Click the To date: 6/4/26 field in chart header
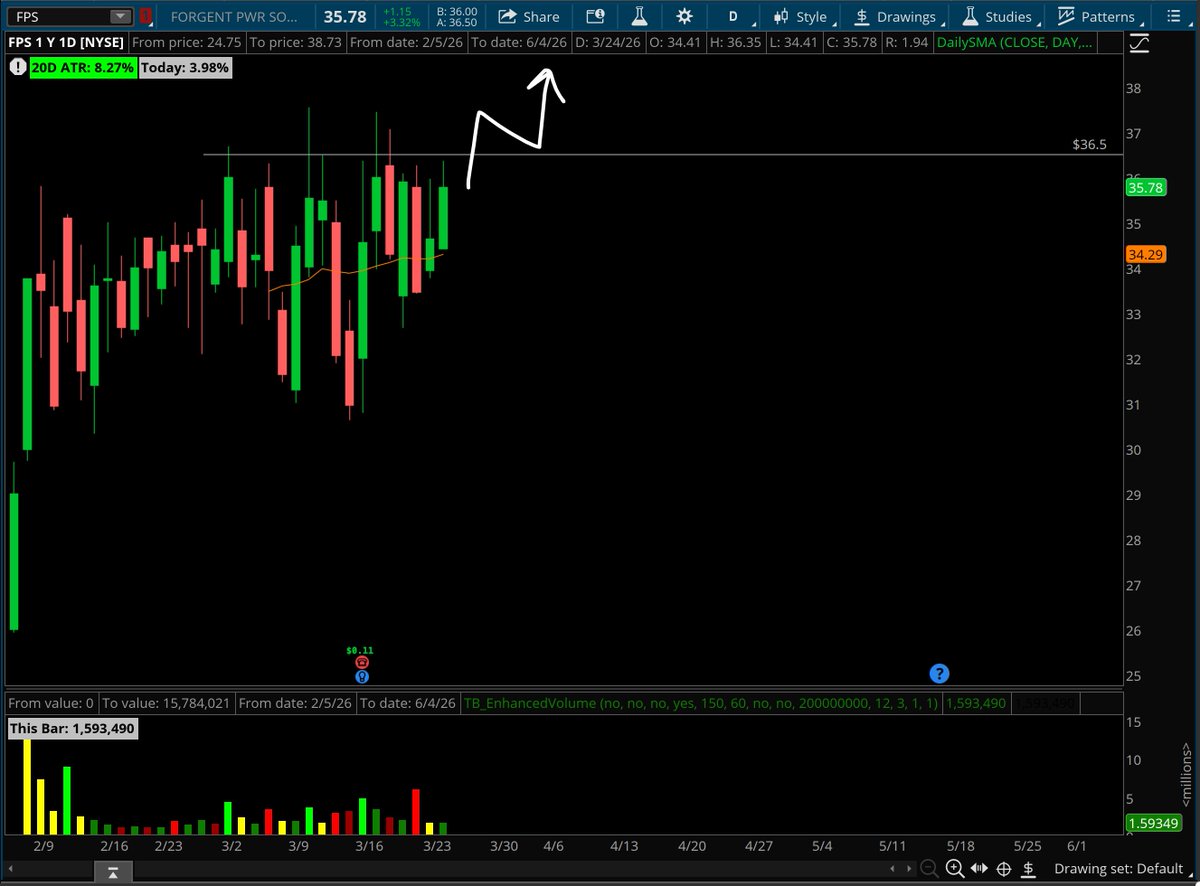The image size is (1200, 886). click(519, 43)
